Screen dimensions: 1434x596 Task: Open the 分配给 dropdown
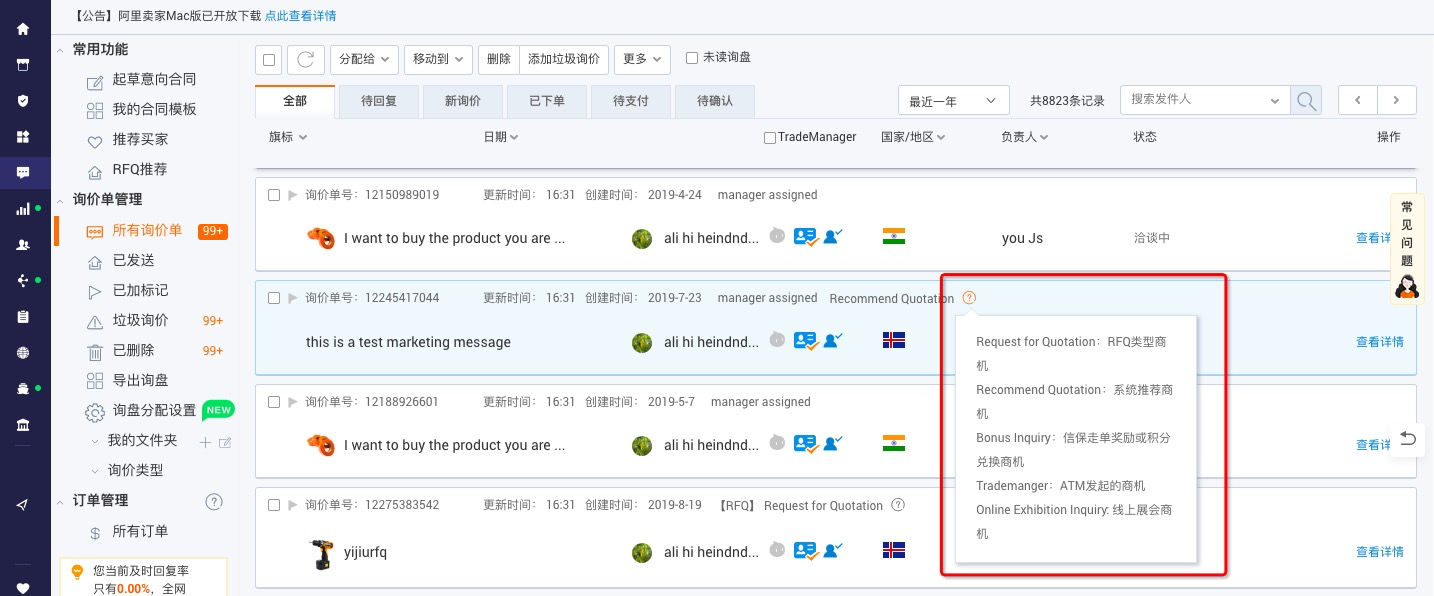(x=365, y=60)
